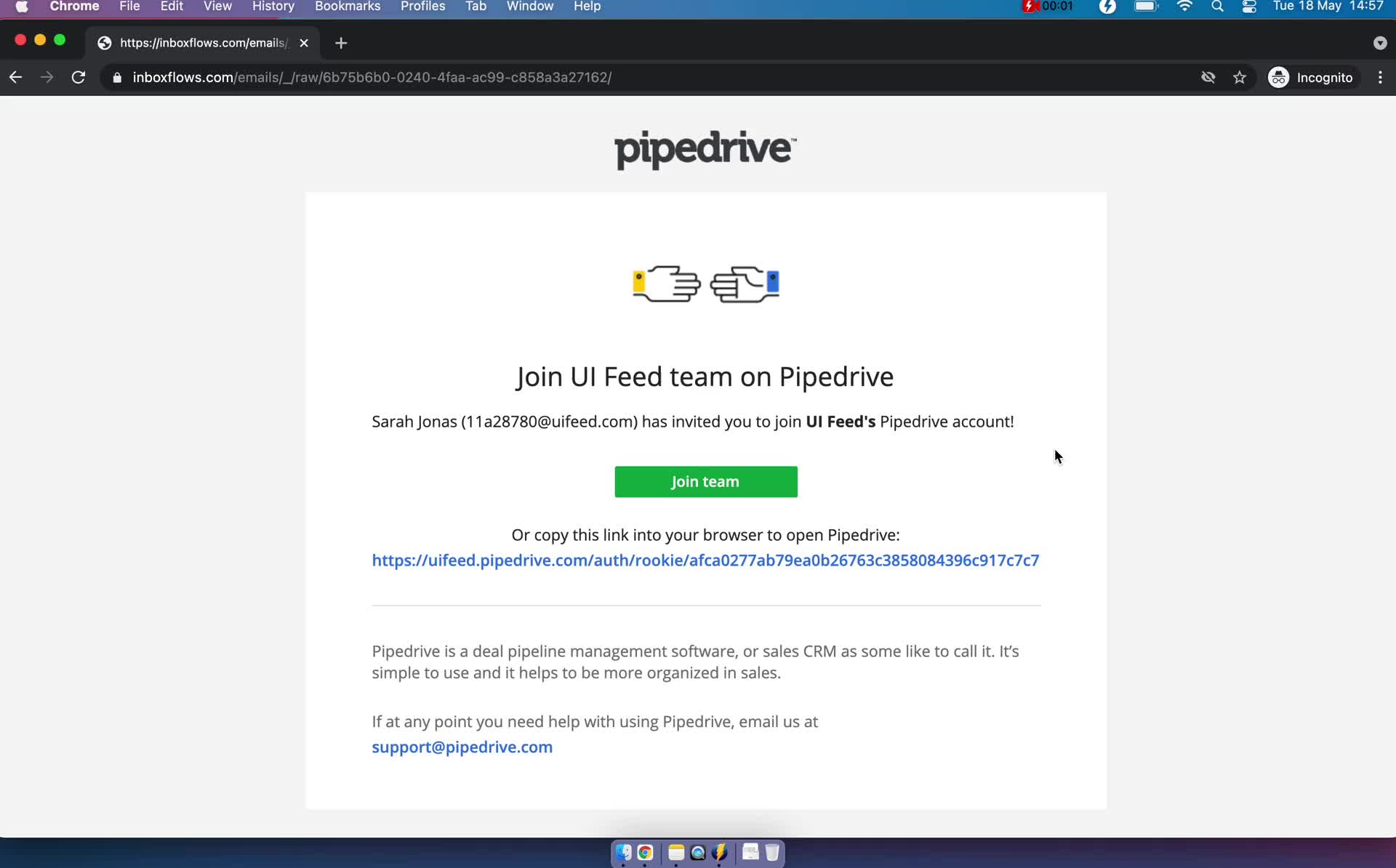Open the Window menu
The height and width of the screenshot is (868, 1396).
click(x=530, y=7)
